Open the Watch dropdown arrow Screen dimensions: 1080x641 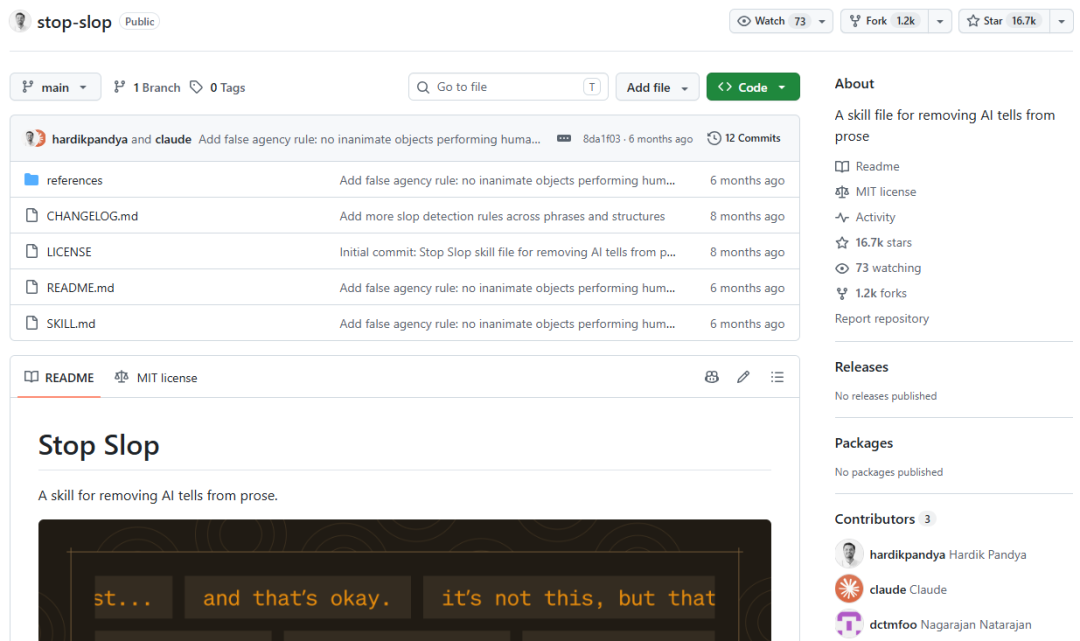click(x=822, y=21)
